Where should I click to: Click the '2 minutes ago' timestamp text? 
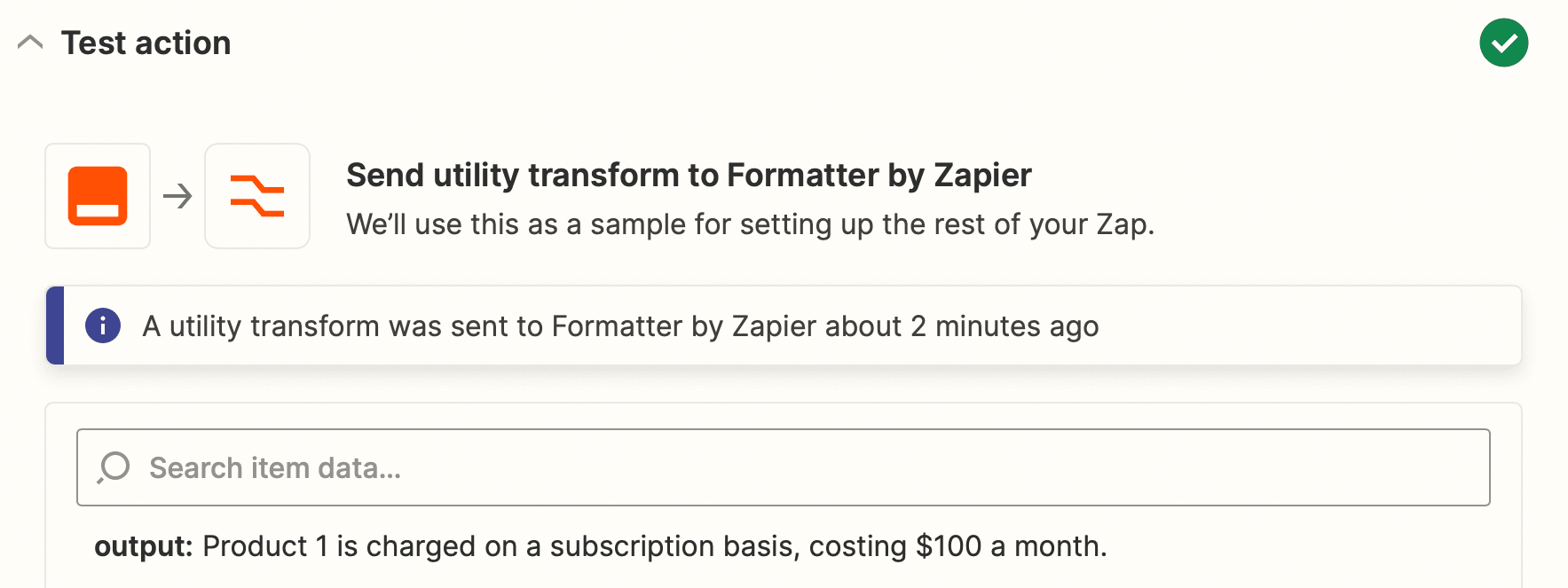1005,326
